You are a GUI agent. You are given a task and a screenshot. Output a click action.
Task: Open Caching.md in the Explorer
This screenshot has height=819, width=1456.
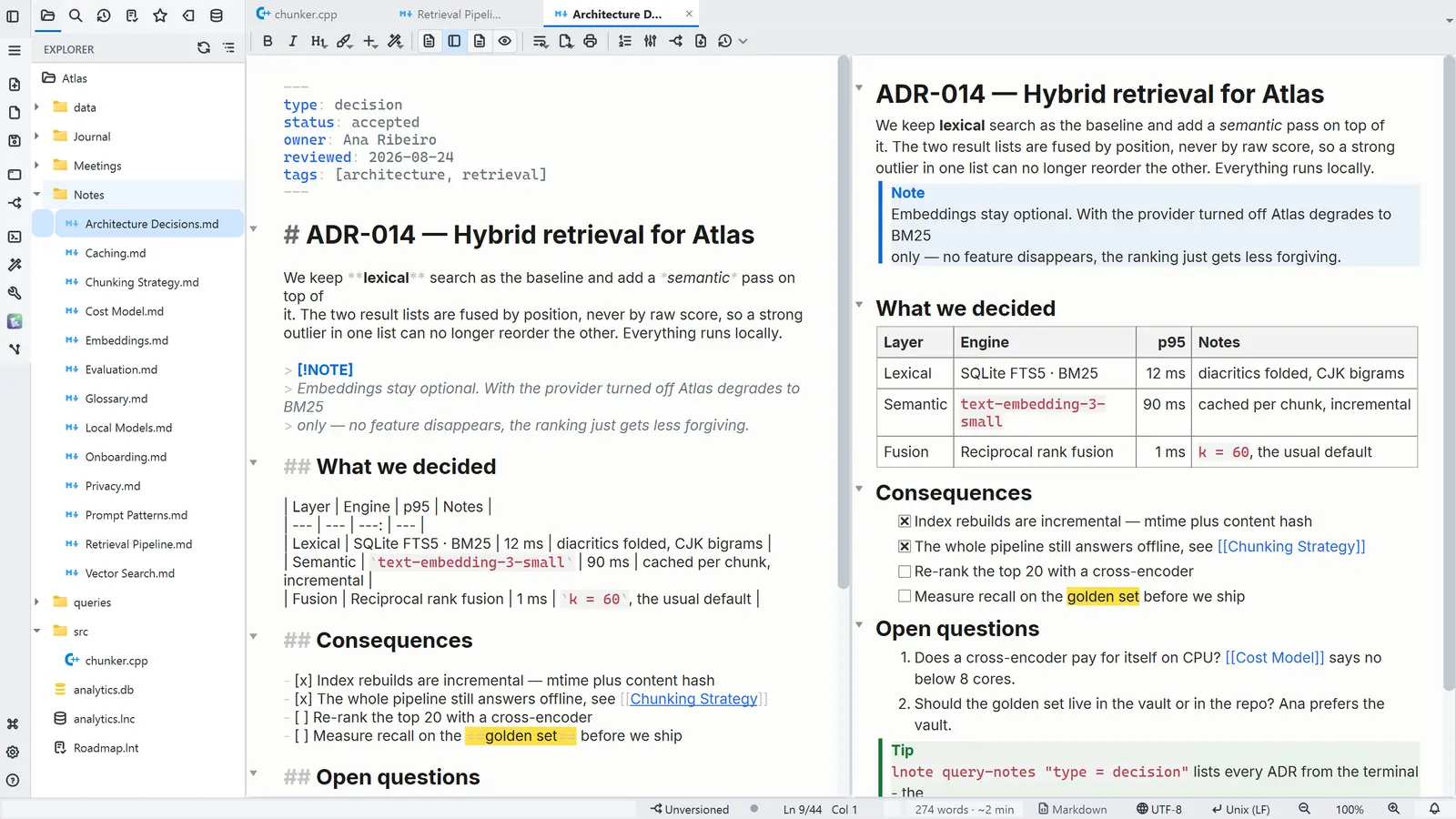[116, 253]
